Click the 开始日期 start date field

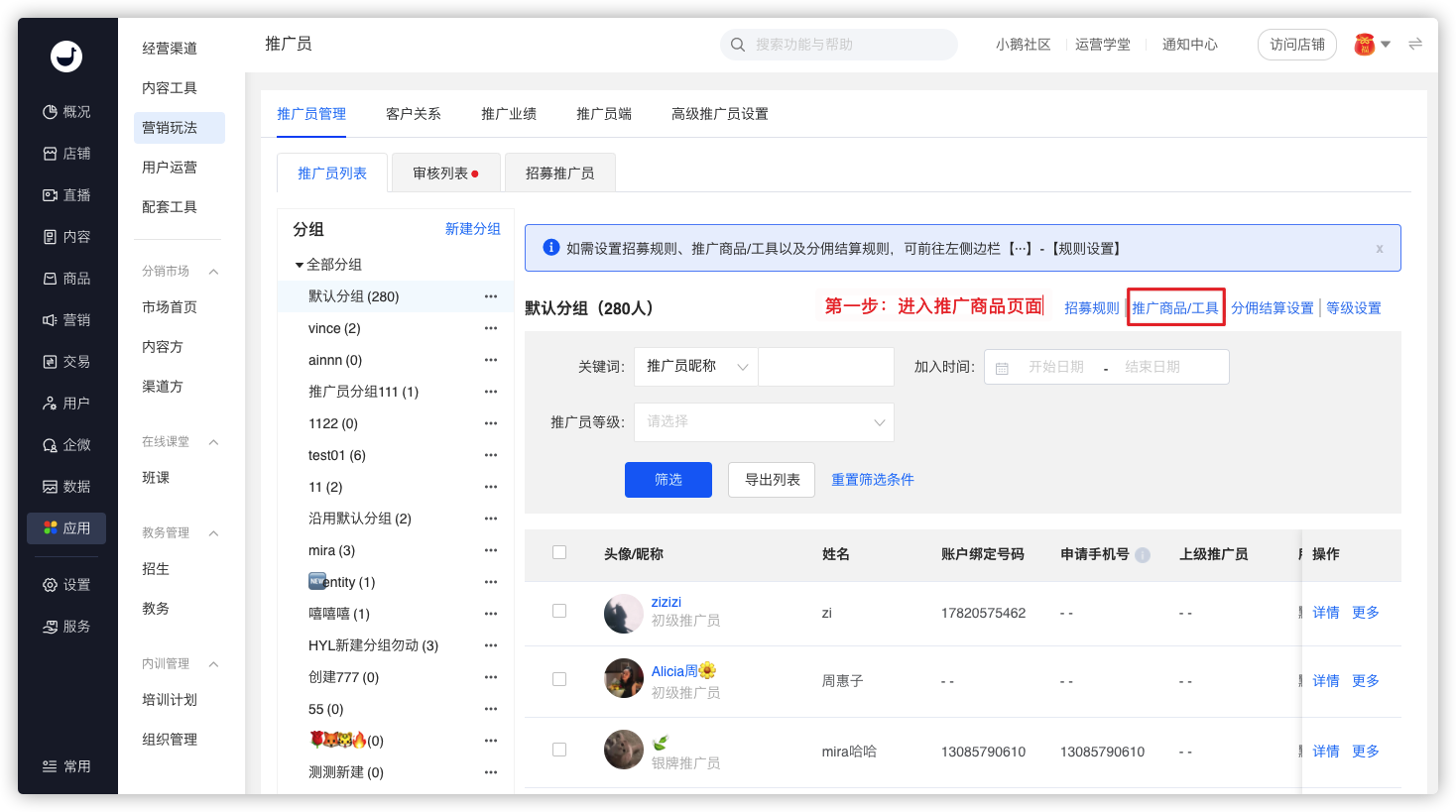click(1055, 367)
